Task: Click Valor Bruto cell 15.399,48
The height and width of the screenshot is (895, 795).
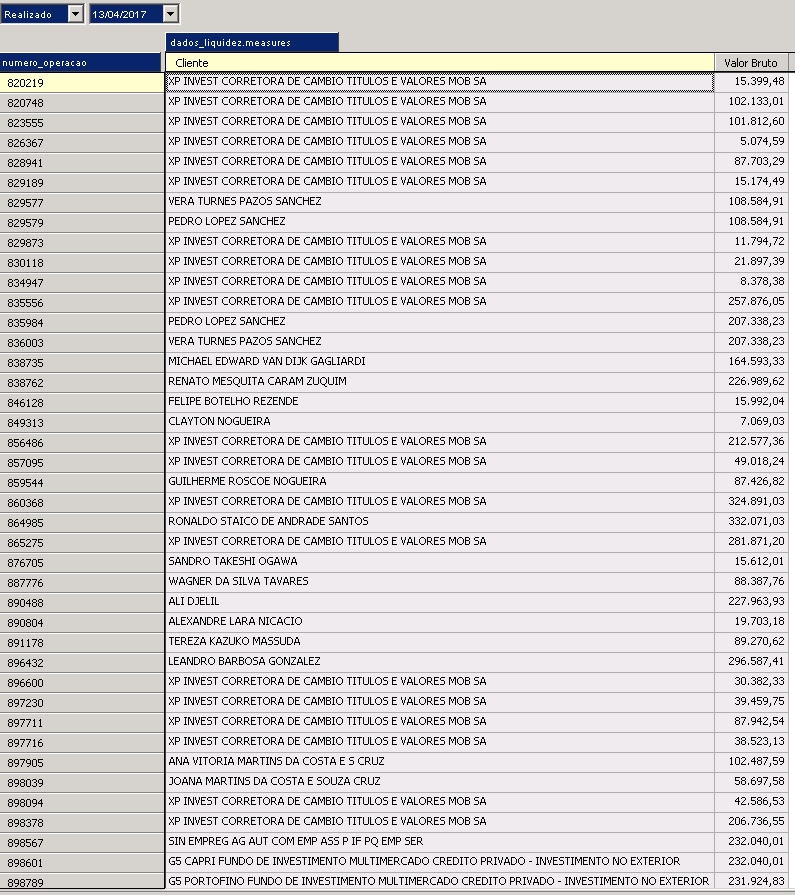Action: 751,82
